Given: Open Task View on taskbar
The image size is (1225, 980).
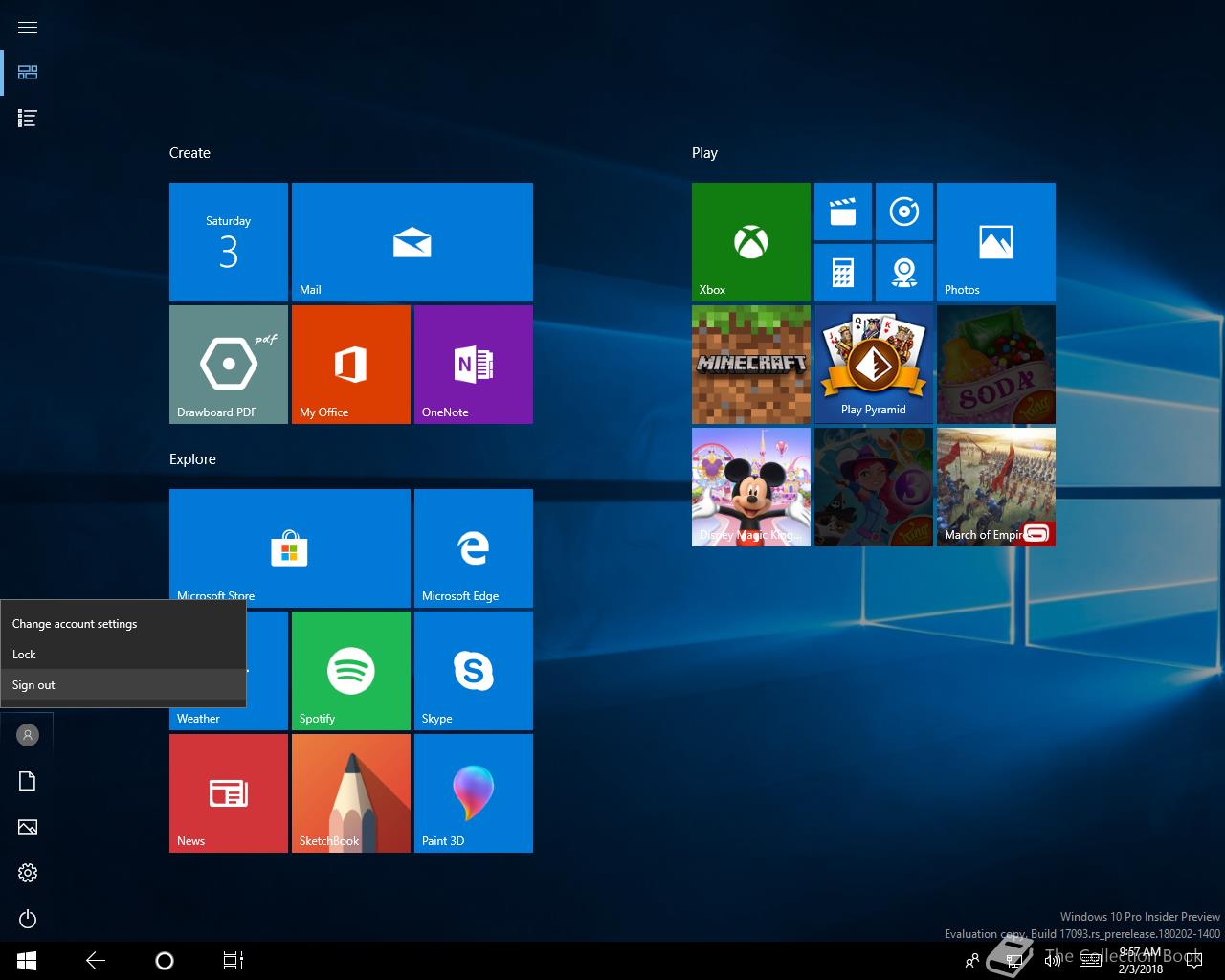Looking at the screenshot, I should click(x=233, y=961).
